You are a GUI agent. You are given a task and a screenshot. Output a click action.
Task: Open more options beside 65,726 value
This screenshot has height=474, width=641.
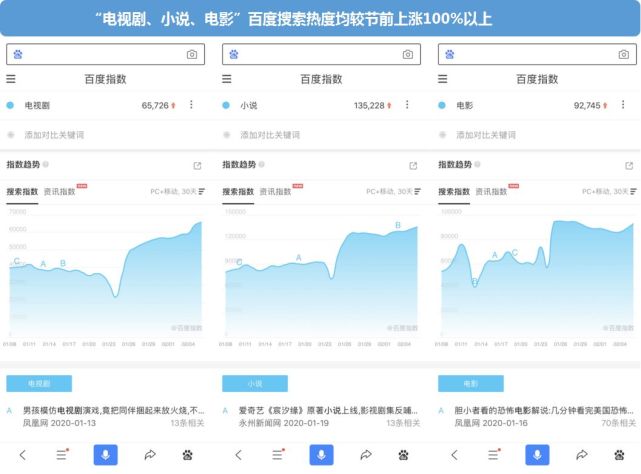tap(191, 105)
